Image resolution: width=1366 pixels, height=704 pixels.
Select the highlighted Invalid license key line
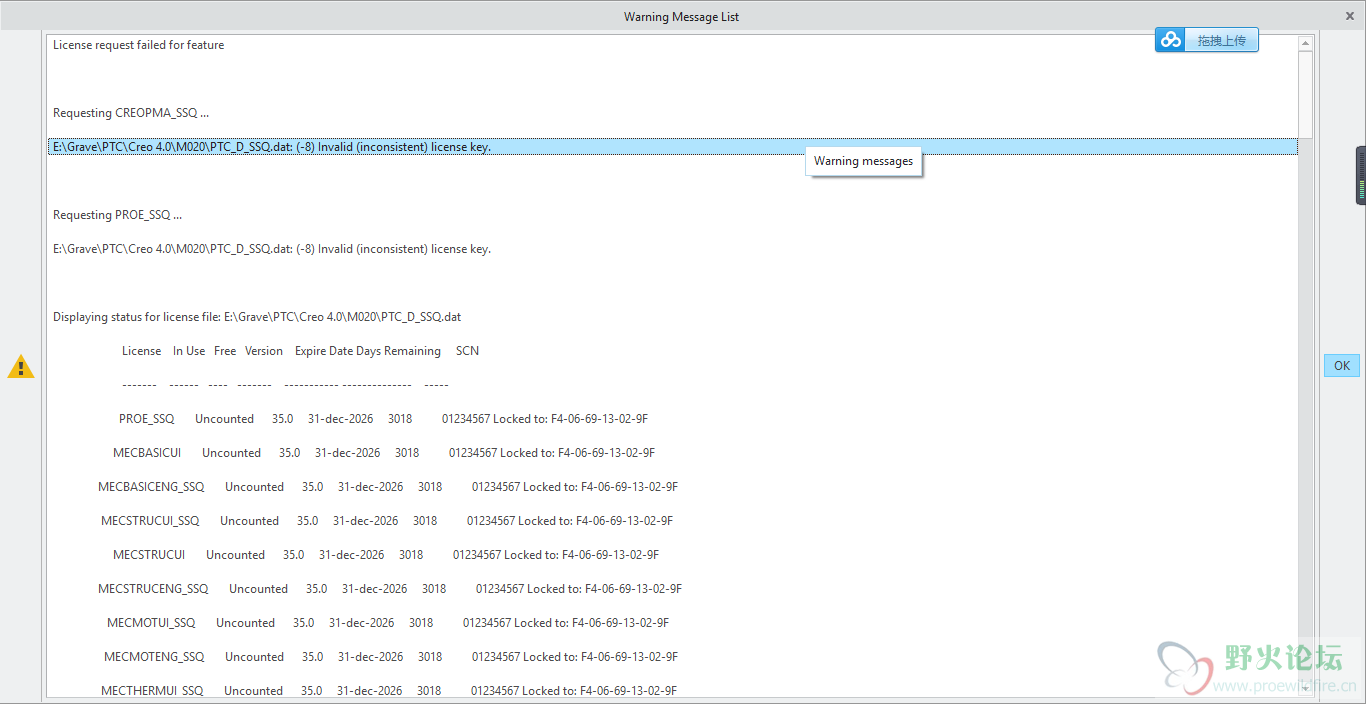pos(672,147)
